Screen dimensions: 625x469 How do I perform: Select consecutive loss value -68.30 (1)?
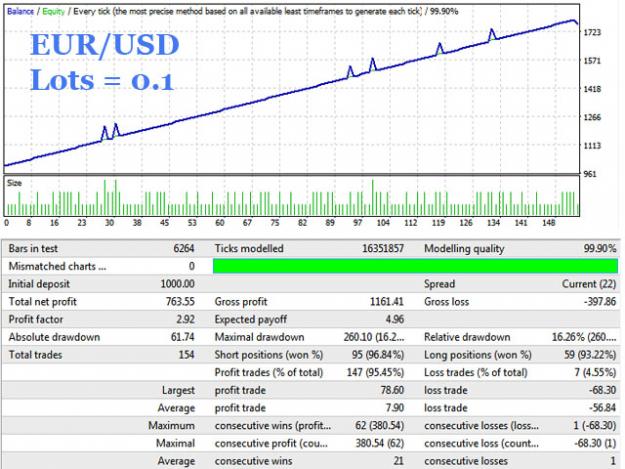point(595,443)
